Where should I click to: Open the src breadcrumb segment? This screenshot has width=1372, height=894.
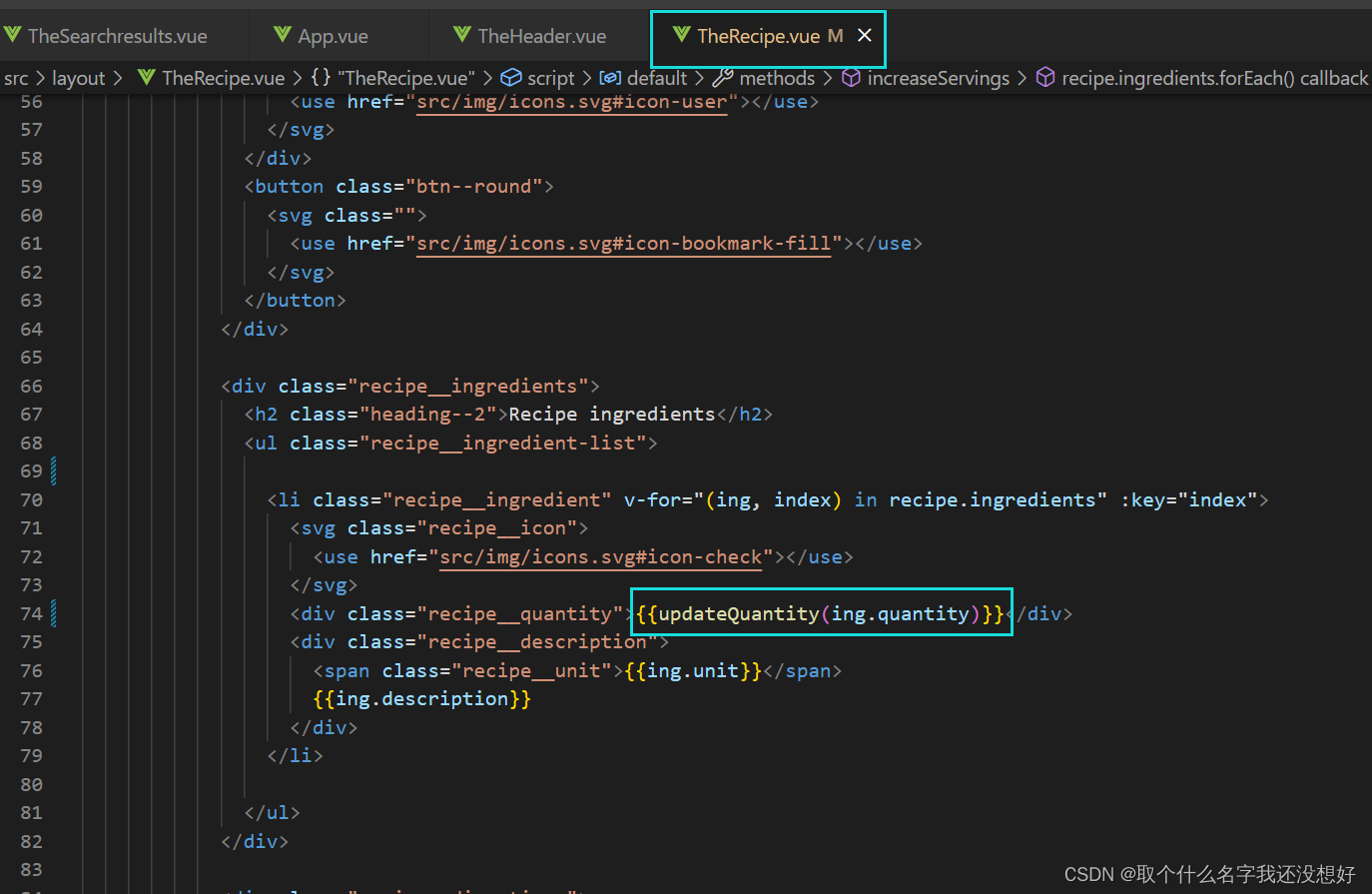(16, 78)
